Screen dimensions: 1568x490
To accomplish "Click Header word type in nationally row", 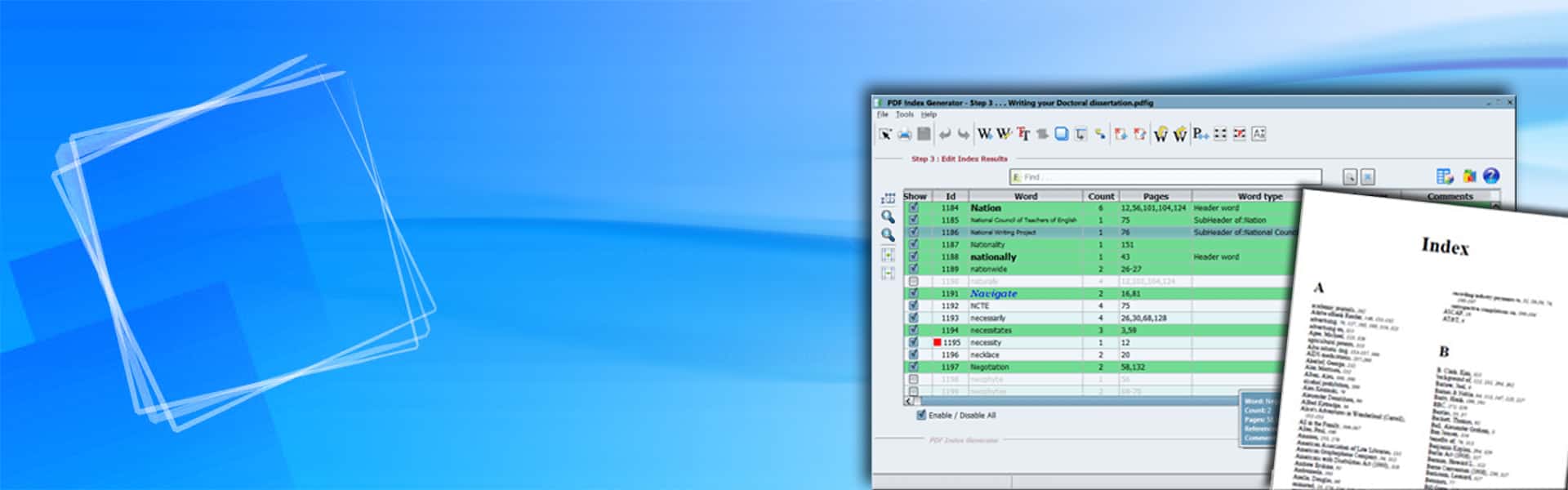I will pyautogui.click(x=1216, y=256).
